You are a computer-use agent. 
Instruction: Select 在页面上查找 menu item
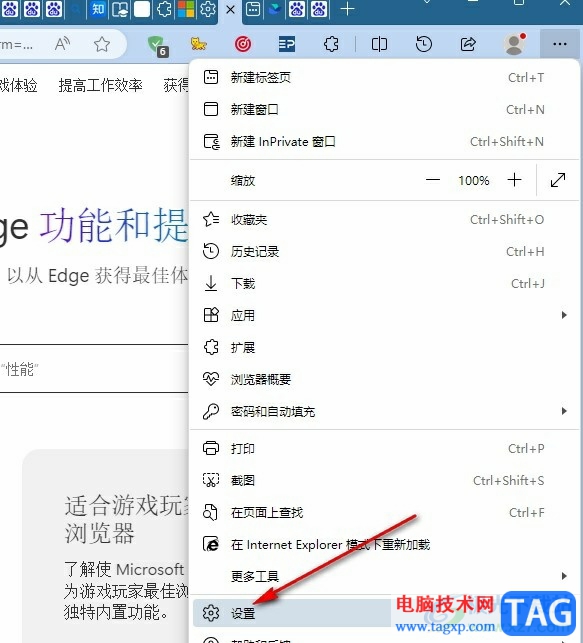[x=384, y=512]
